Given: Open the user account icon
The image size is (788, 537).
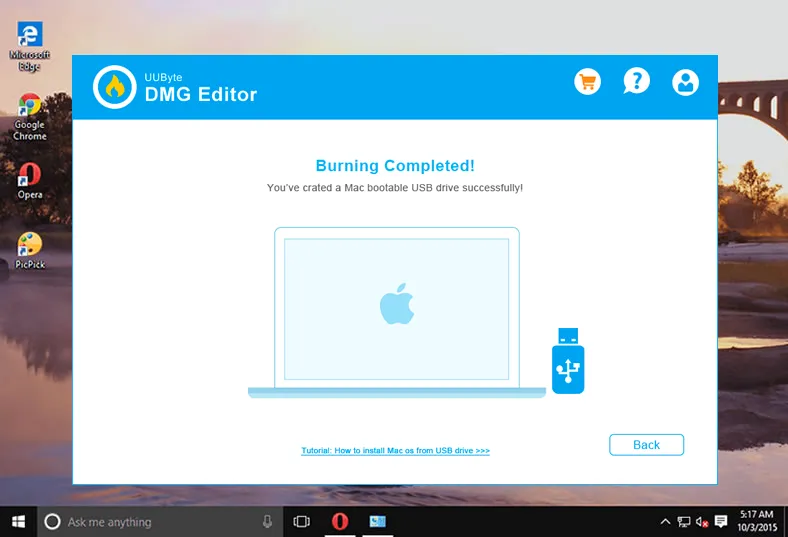Looking at the screenshot, I should 685,82.
